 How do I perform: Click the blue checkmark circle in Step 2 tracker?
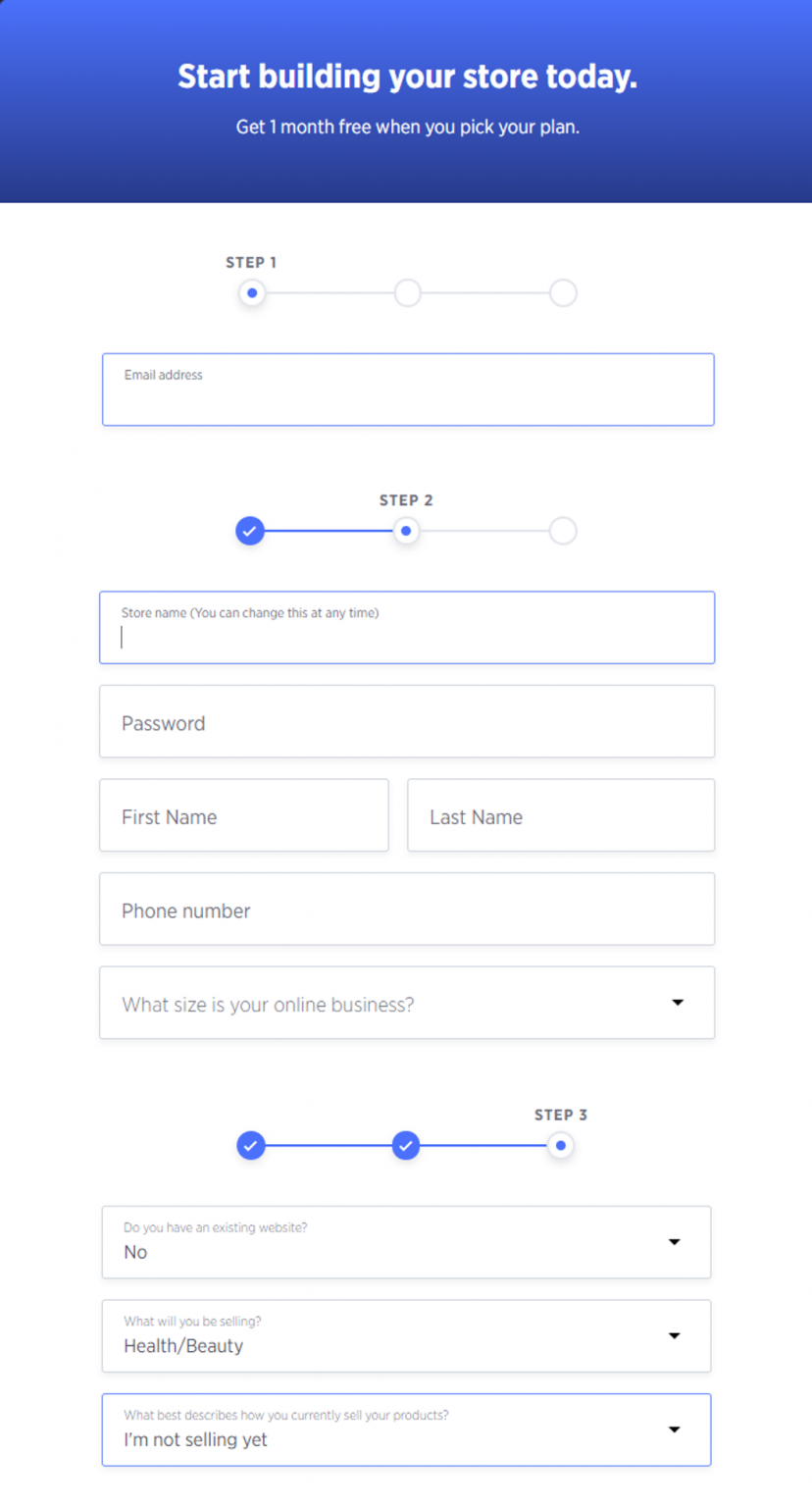250,531
